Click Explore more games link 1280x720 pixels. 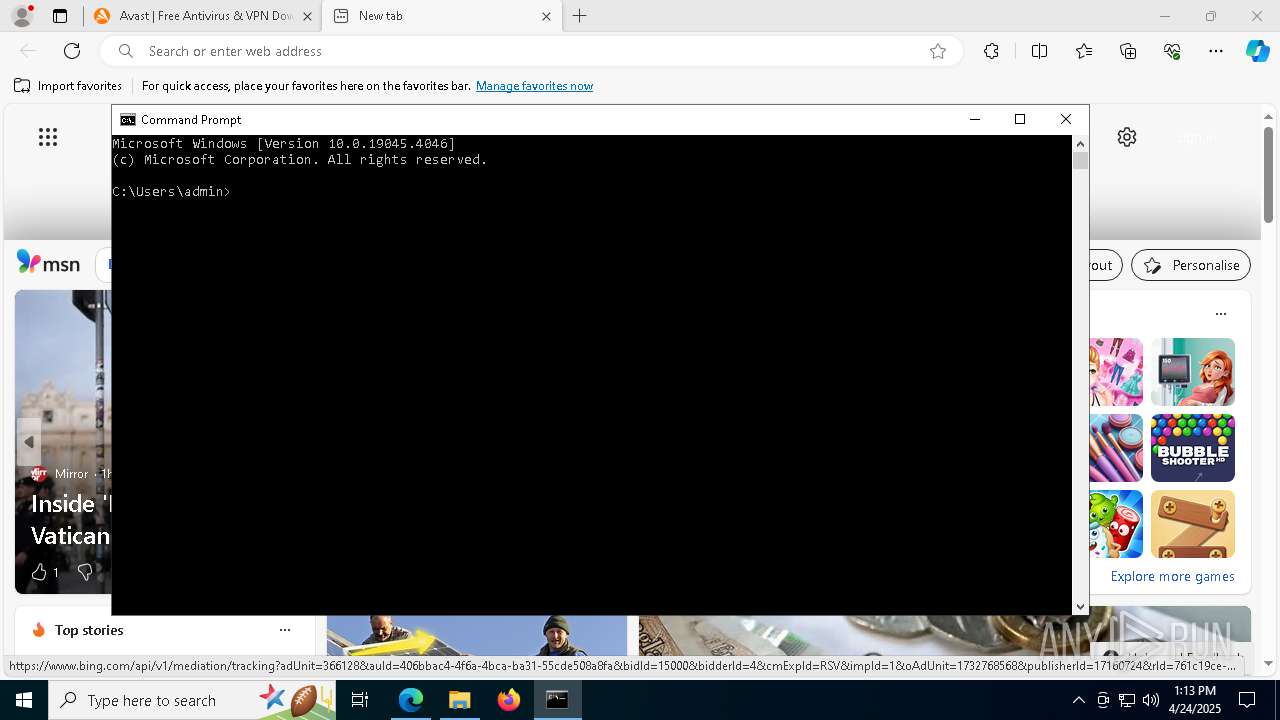1172,576
